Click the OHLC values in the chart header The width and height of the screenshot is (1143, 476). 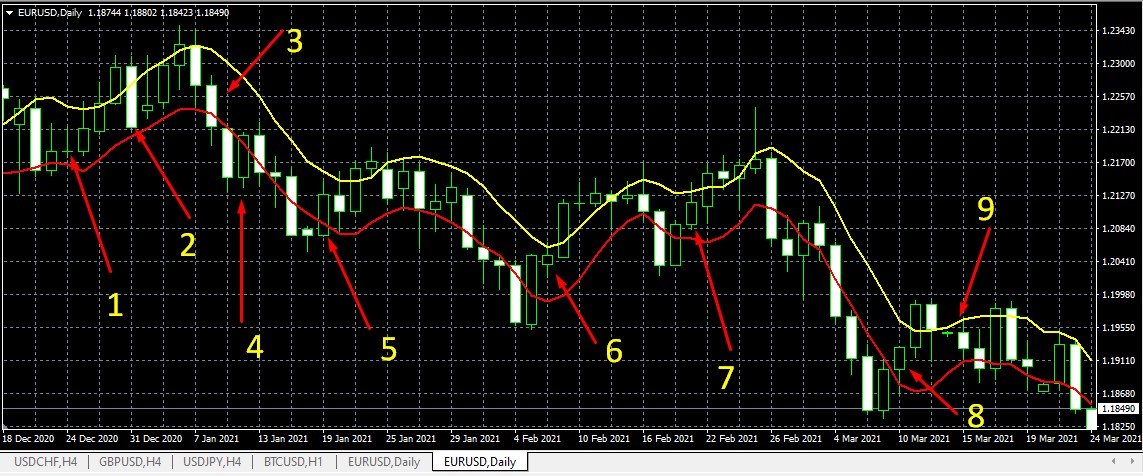pos(144,12)
